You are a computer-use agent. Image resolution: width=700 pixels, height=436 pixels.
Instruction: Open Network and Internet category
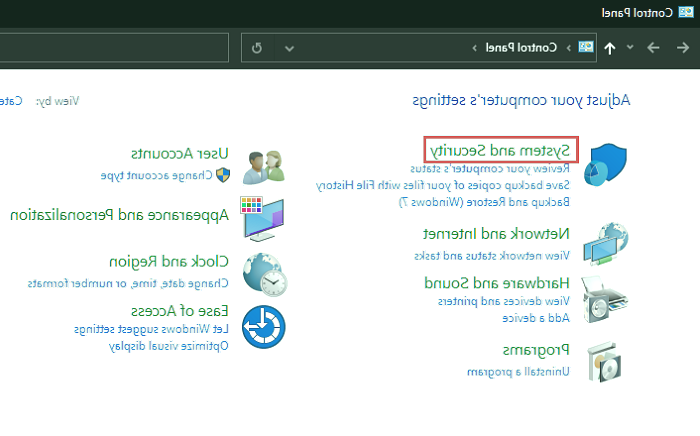point(496,234)
